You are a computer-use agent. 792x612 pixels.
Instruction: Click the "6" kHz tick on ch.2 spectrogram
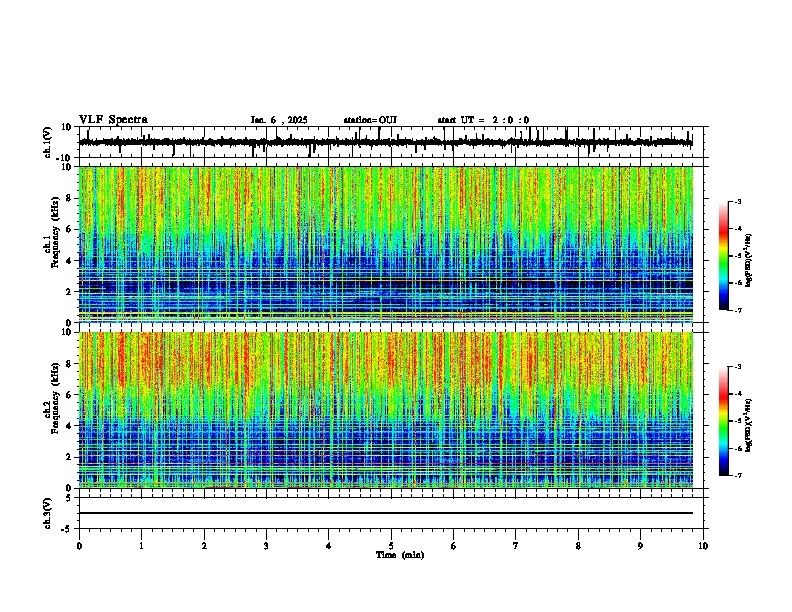click(x=70, y=395)
